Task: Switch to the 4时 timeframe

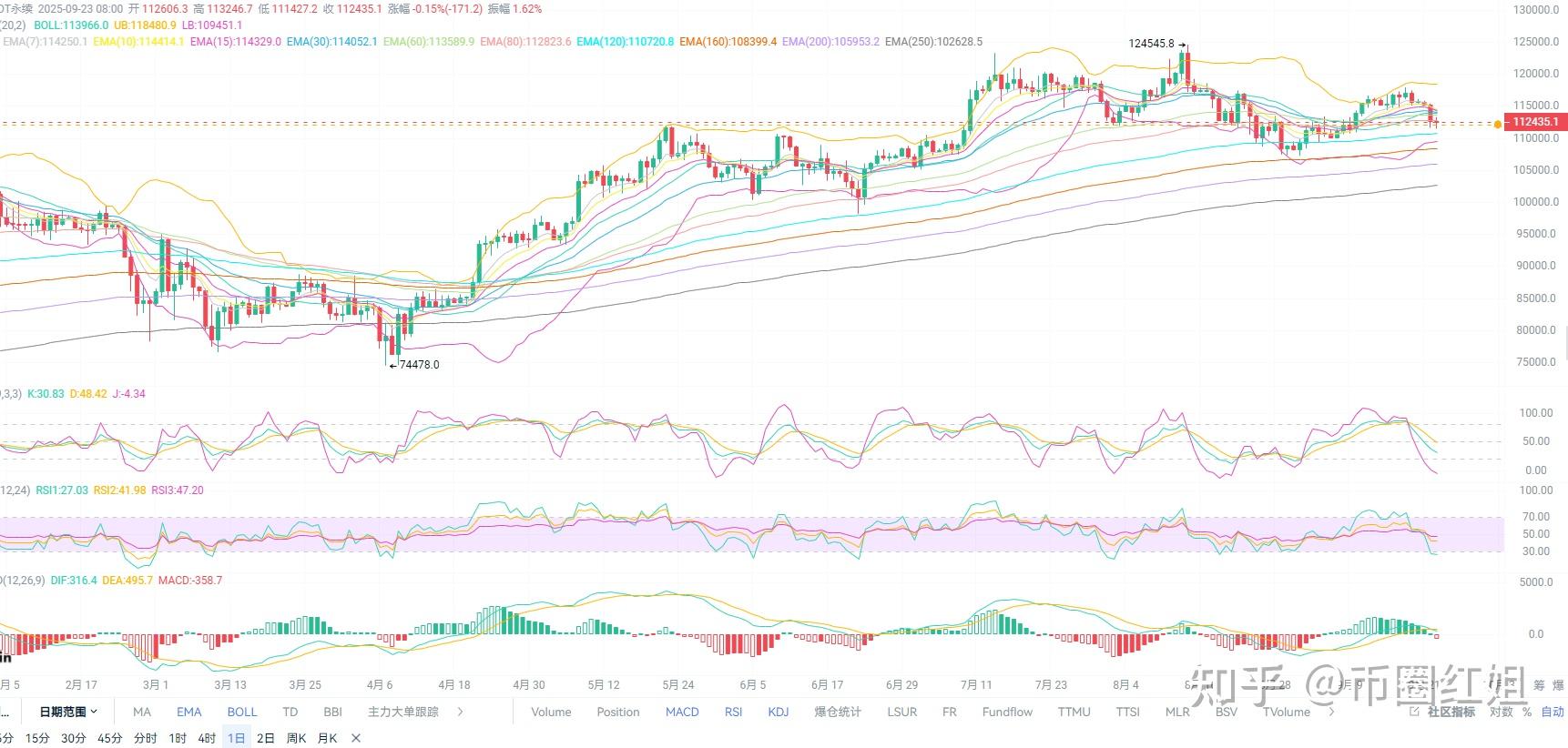Action: [207, 738]
